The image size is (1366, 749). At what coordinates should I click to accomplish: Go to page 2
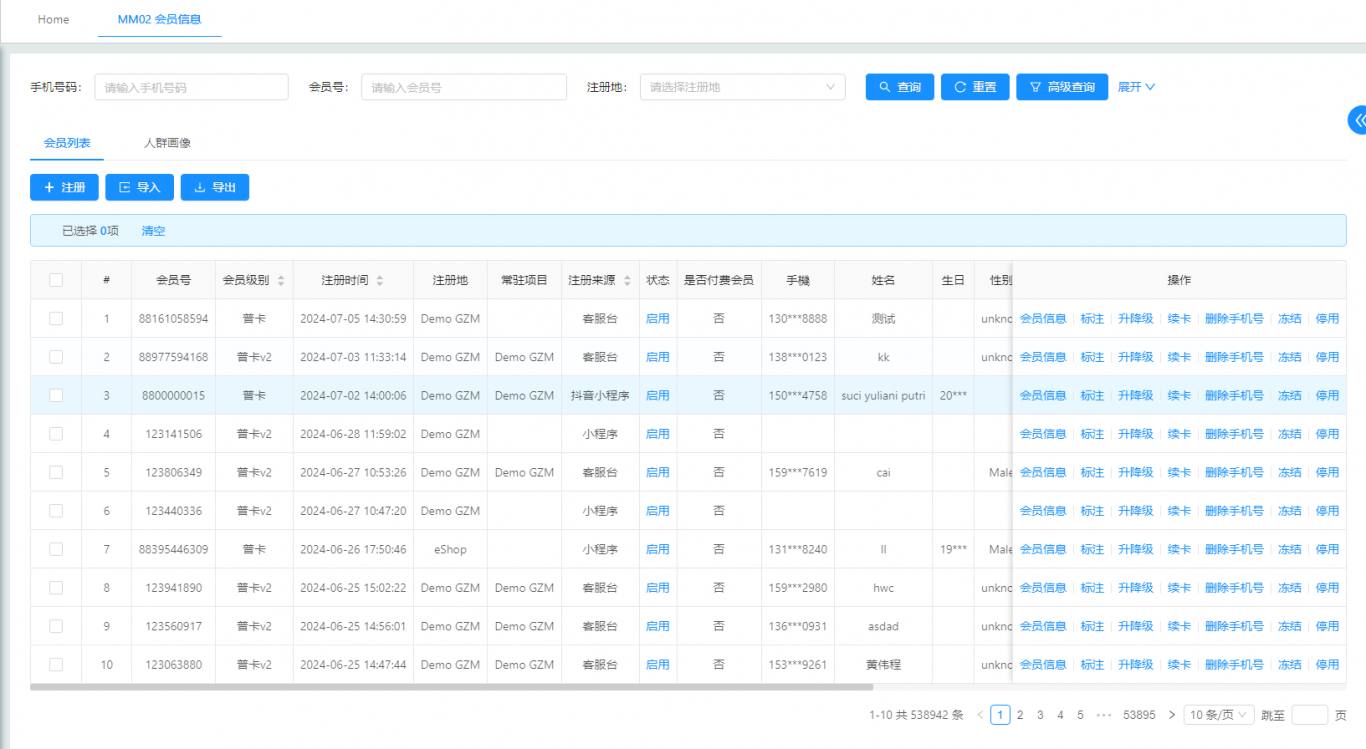click(x=1020, y=715)
